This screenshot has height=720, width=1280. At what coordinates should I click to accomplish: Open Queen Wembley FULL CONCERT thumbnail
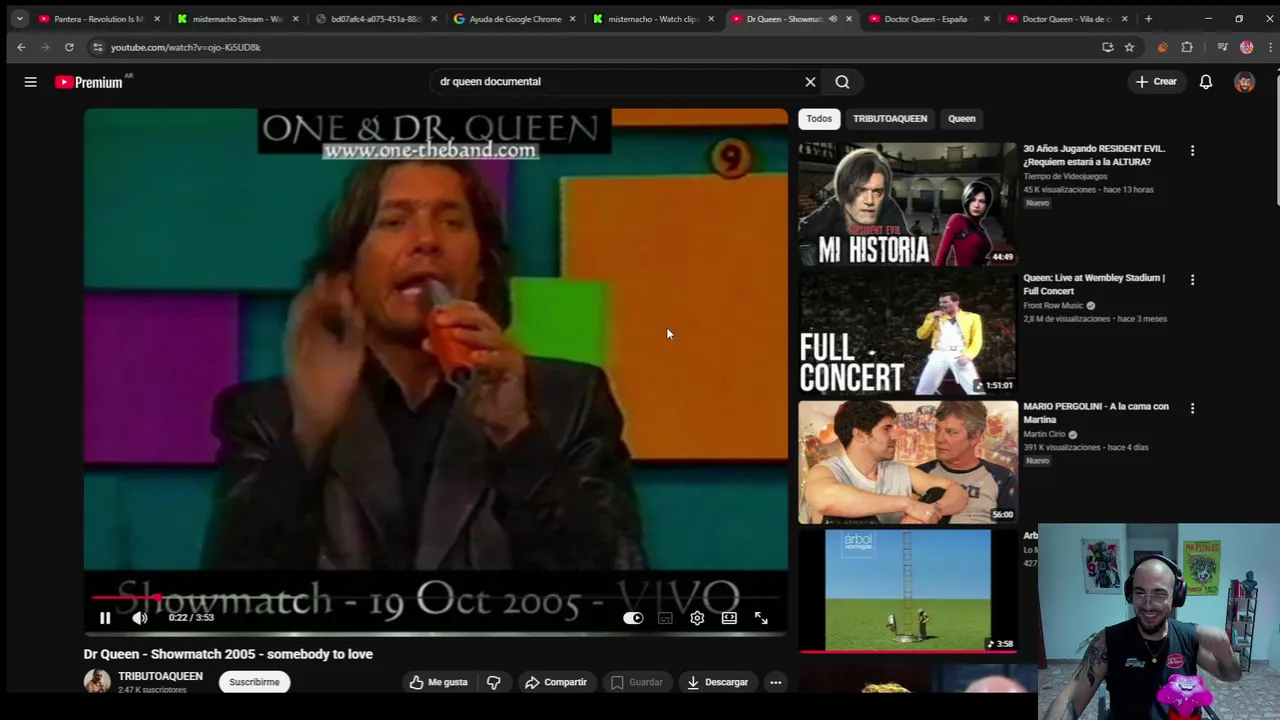point(907,333)
